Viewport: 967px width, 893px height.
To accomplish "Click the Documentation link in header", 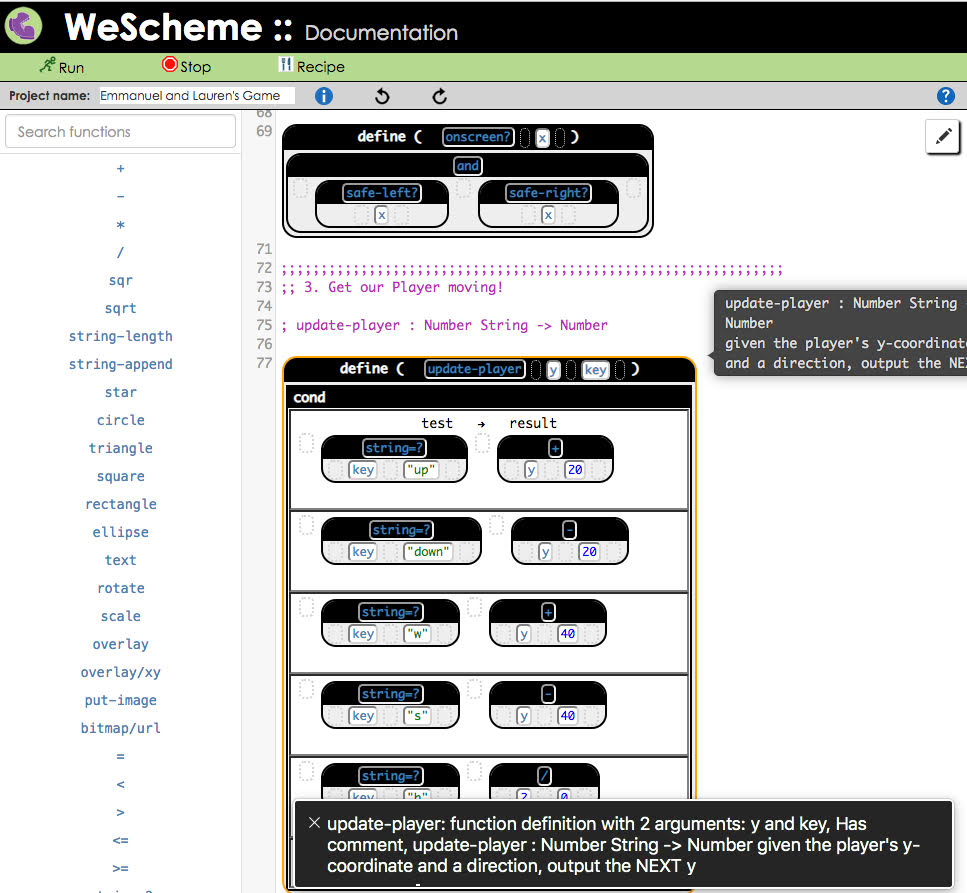I will tap(381, 32).
